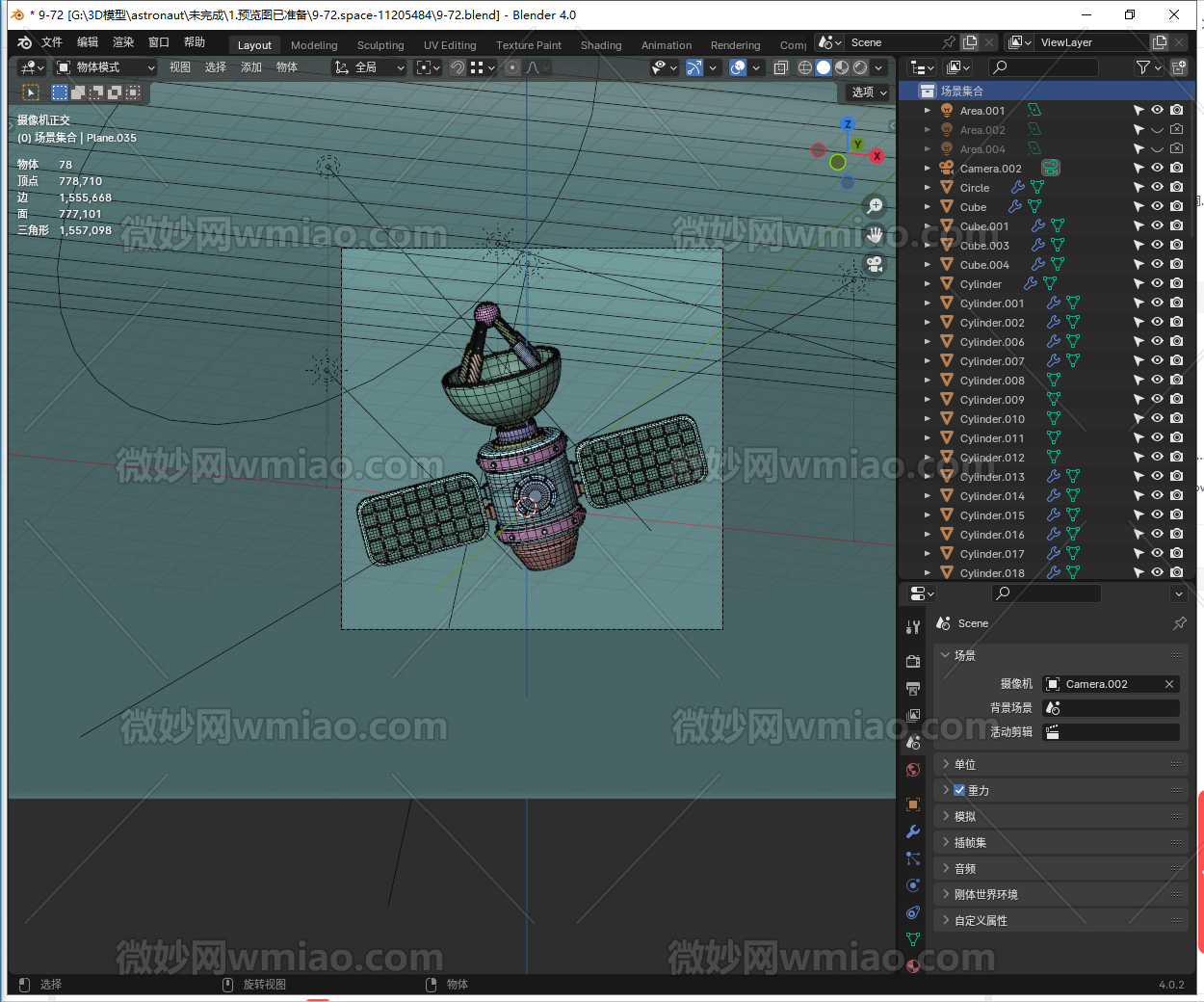The width and height of the screenshot is (1204, 1002).
Task: Clear the Camera.002 scene camera field
Action: tap(1169, 684)
